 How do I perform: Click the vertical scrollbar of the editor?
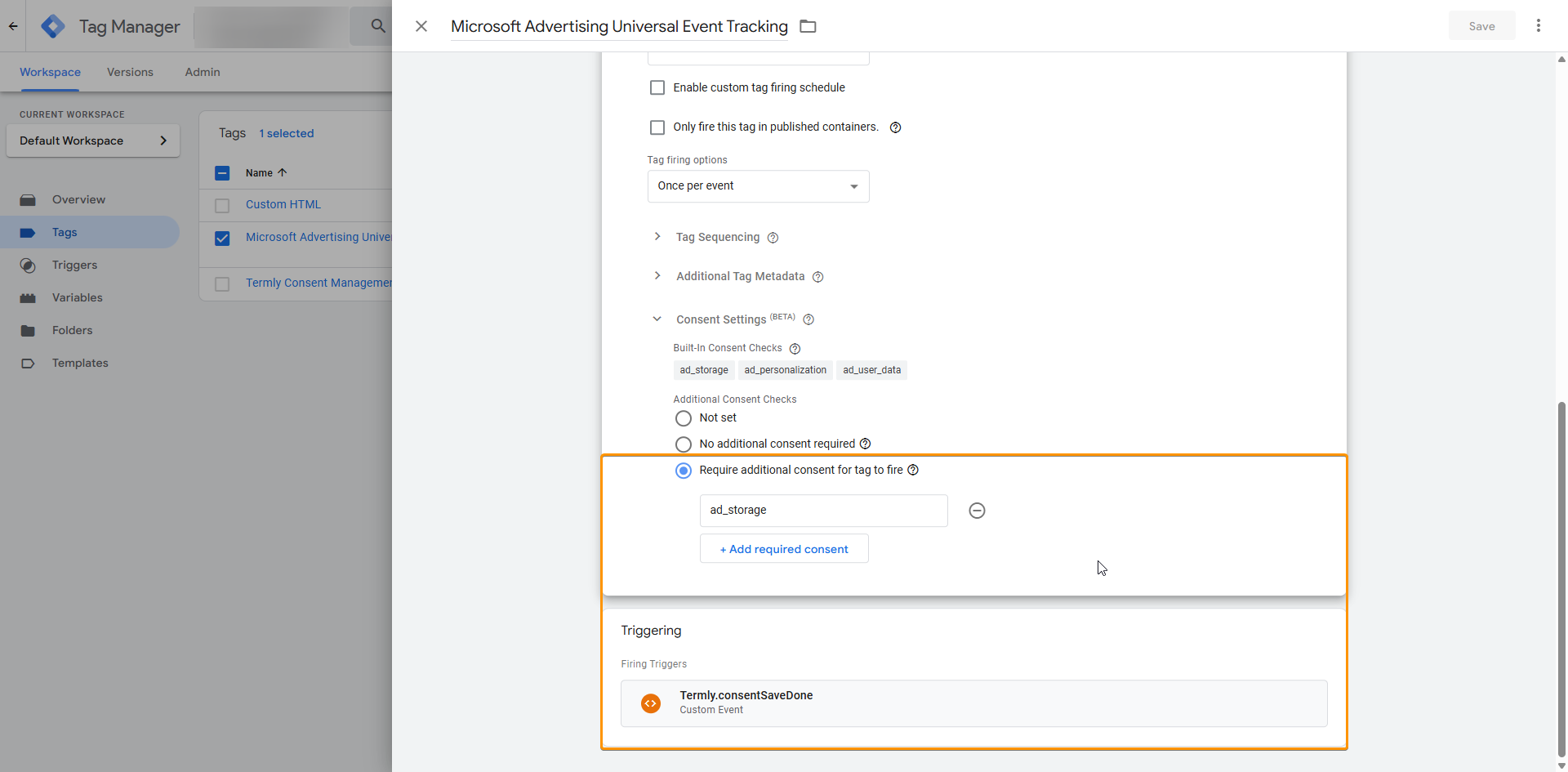pos(1561,578)
